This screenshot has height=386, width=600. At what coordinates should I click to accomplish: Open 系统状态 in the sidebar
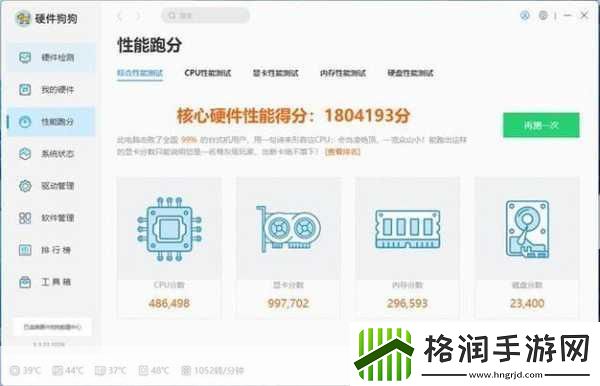click(51, 154)
